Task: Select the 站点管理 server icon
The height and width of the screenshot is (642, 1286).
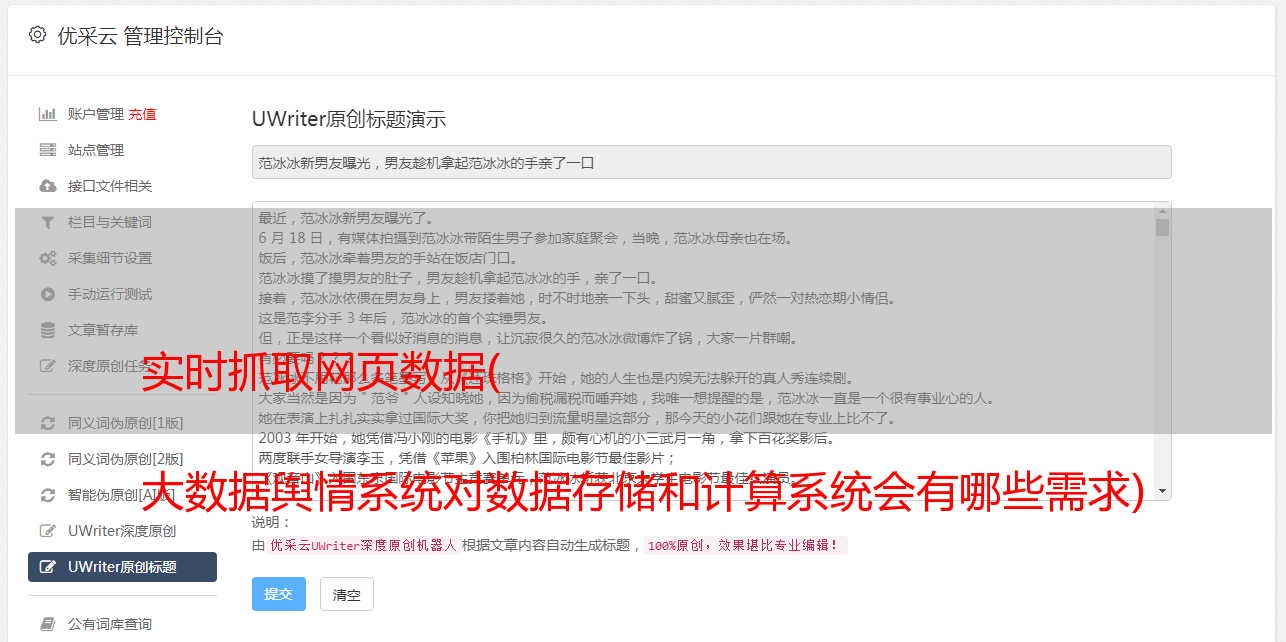Action: pos(47,150)
